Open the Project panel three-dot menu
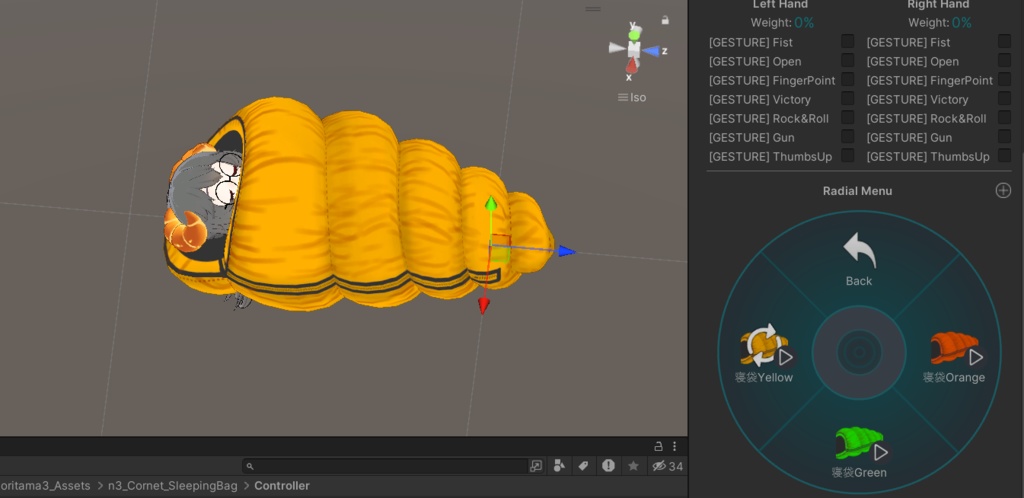Viewport: 1024px width, 498px height. [x=675, y=446]
